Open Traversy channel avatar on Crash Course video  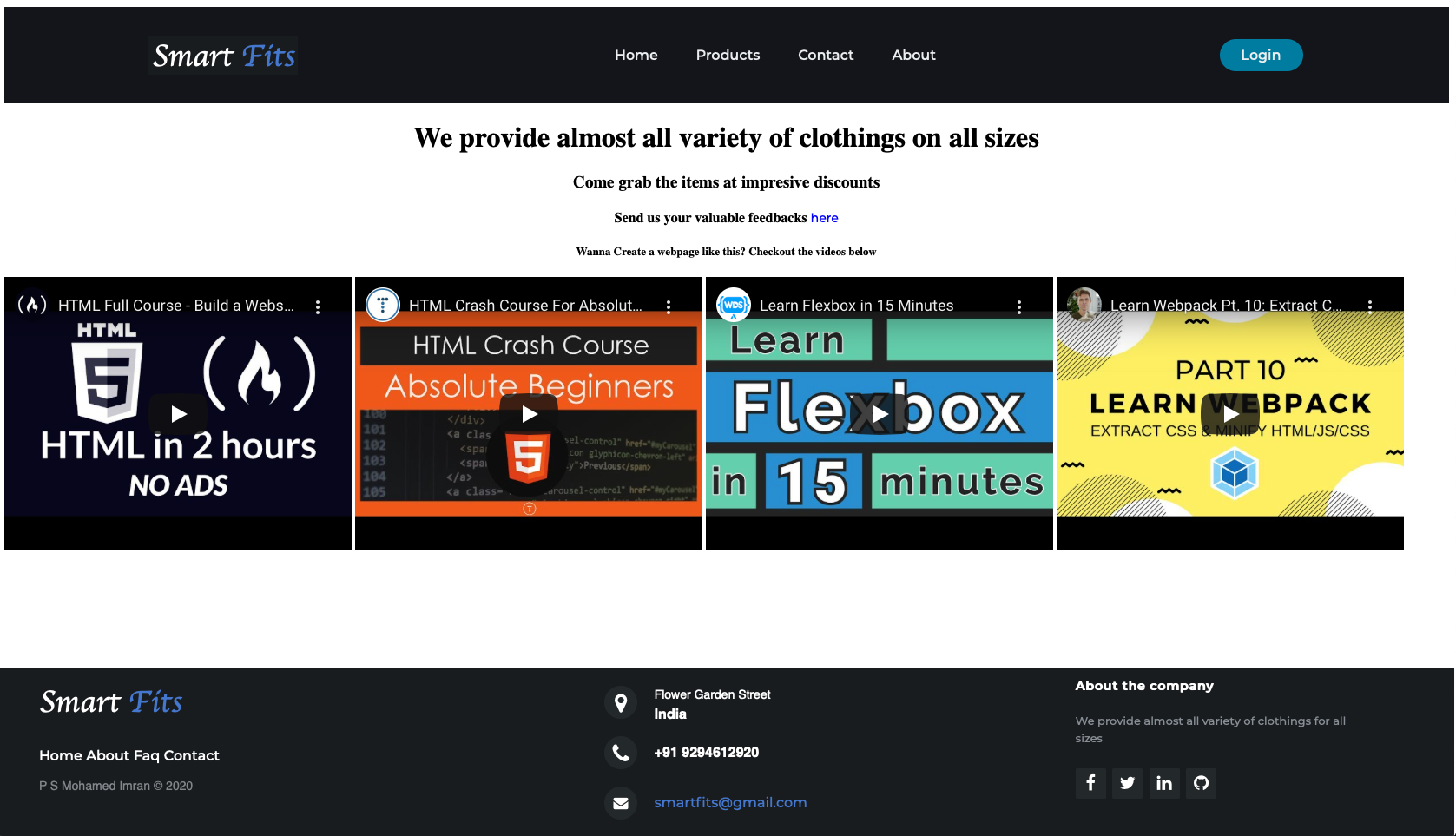click(x=383, y=305)
